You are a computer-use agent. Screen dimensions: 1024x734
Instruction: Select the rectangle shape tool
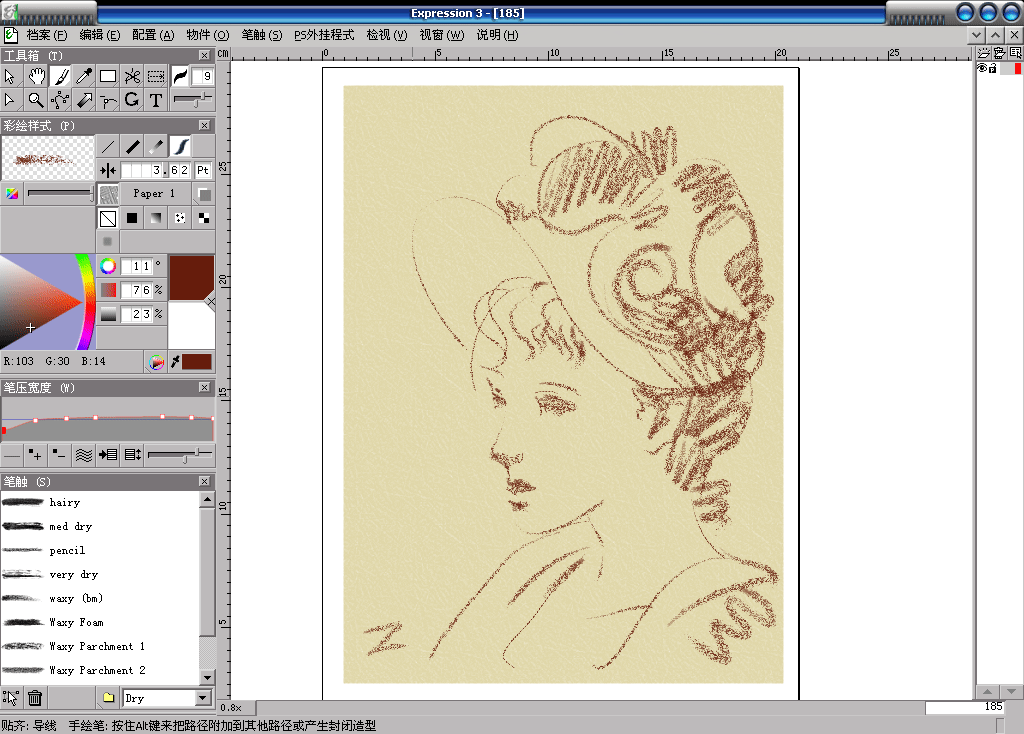(108, 76)
